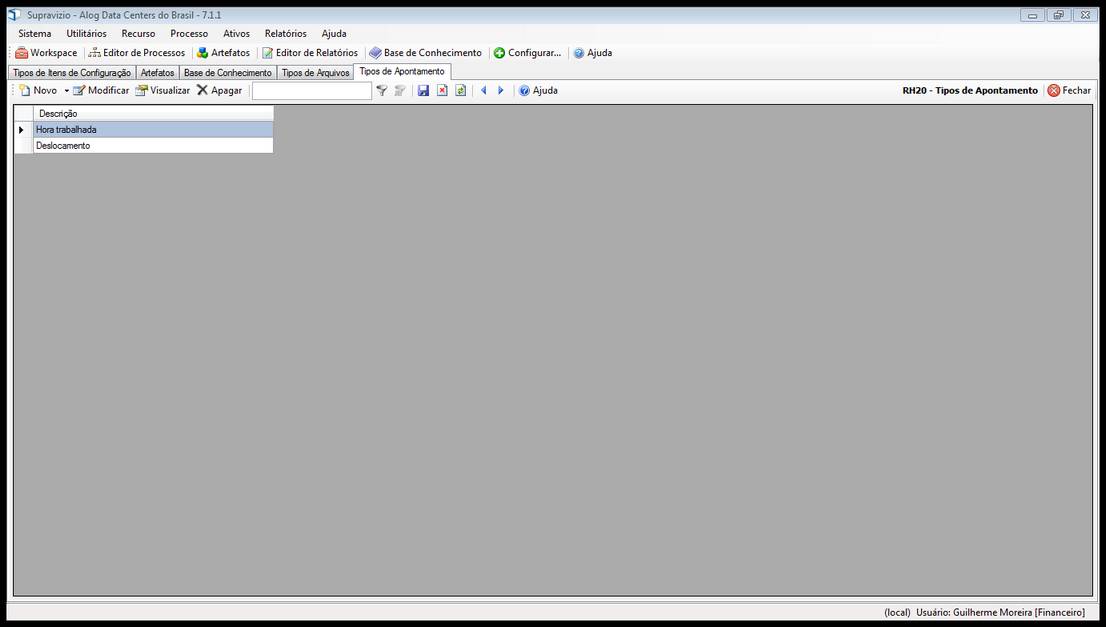Open the Utilitários menu
The width and height of the screenshot is (1106, 627).
coord(87,33)
